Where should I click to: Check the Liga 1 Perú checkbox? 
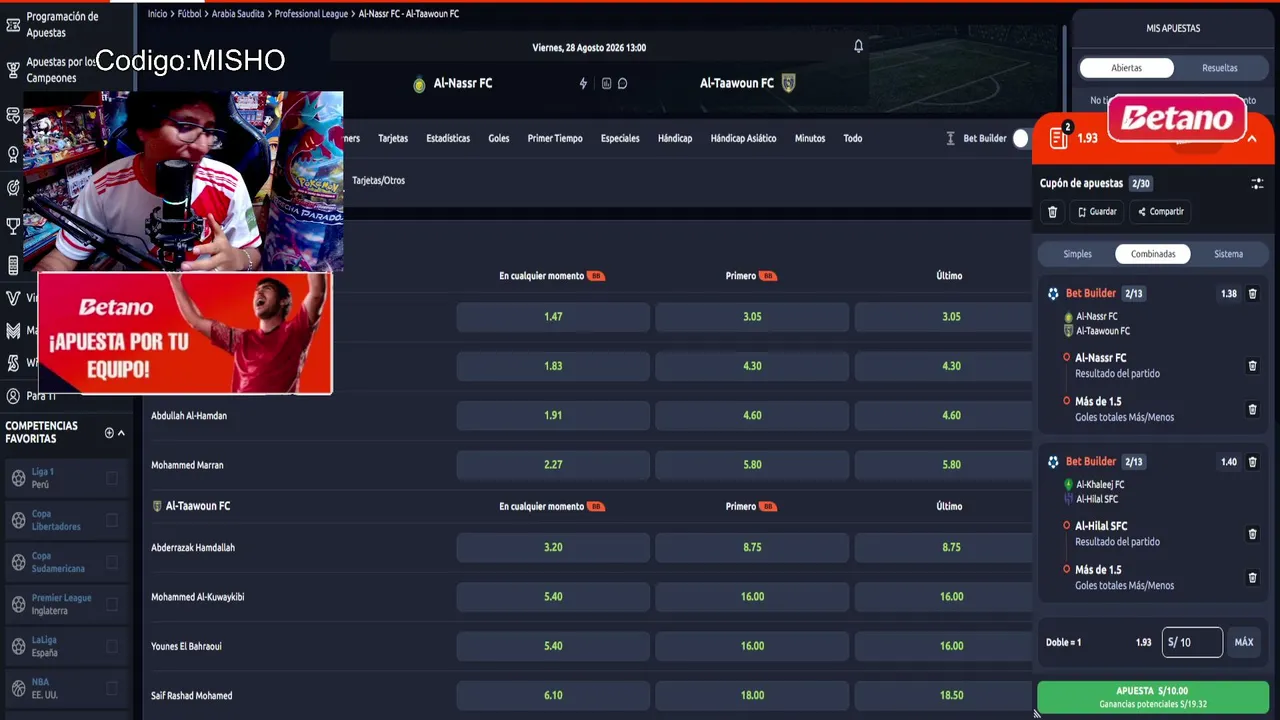112,478
